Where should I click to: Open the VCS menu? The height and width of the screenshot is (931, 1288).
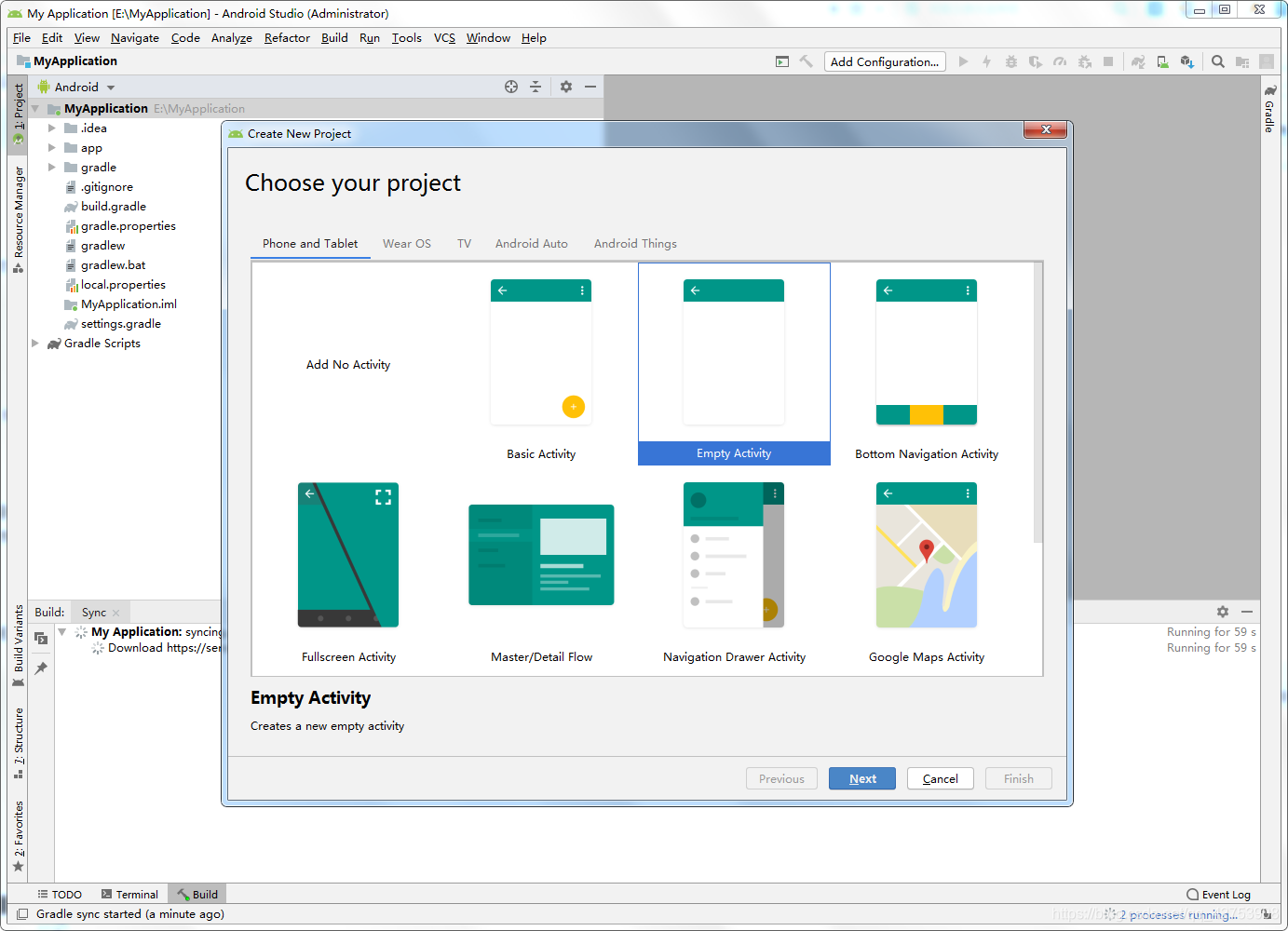coord(444,38)
